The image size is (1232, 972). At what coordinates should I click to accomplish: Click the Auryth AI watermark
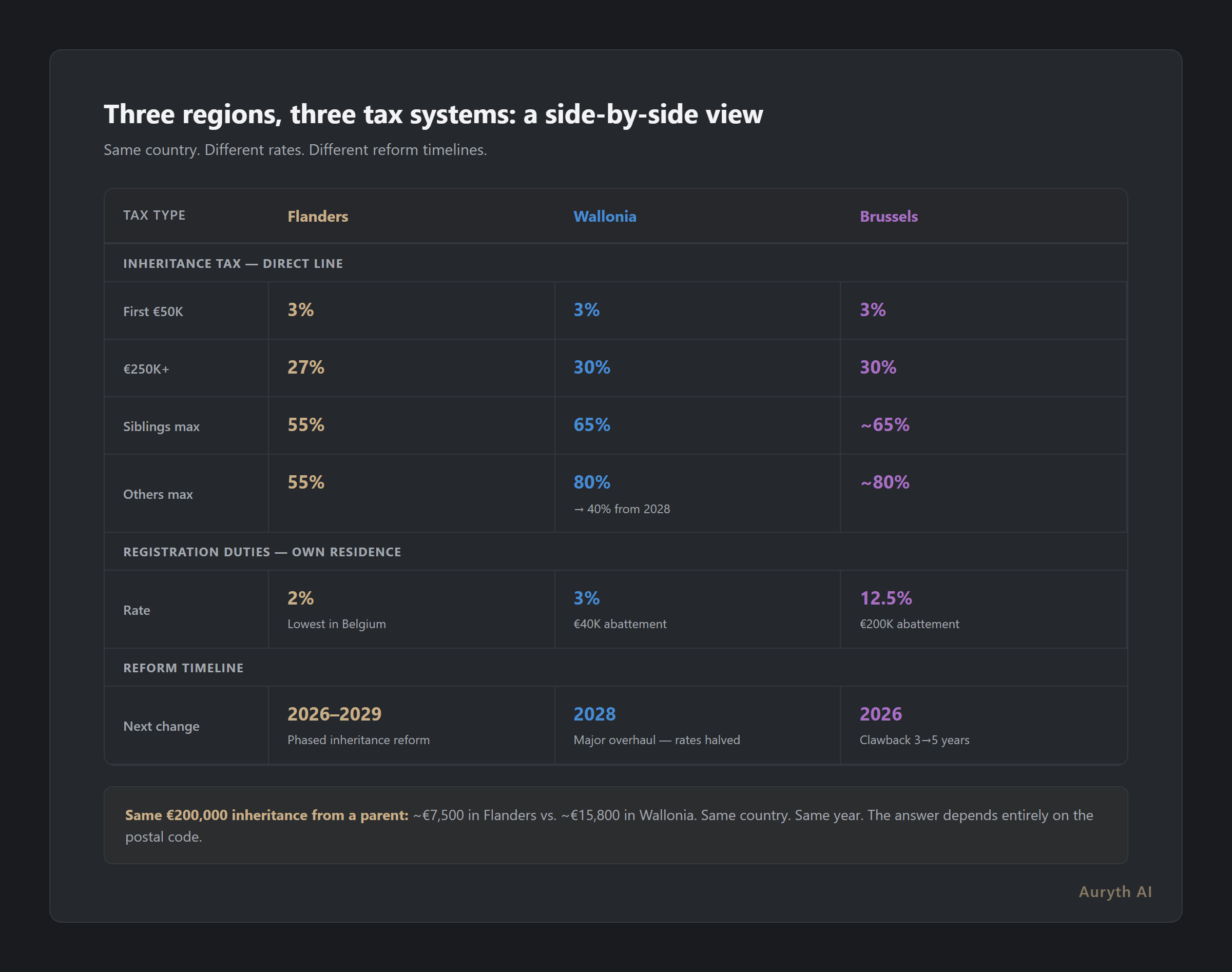pyautogui.click(x=1115, y=892)
